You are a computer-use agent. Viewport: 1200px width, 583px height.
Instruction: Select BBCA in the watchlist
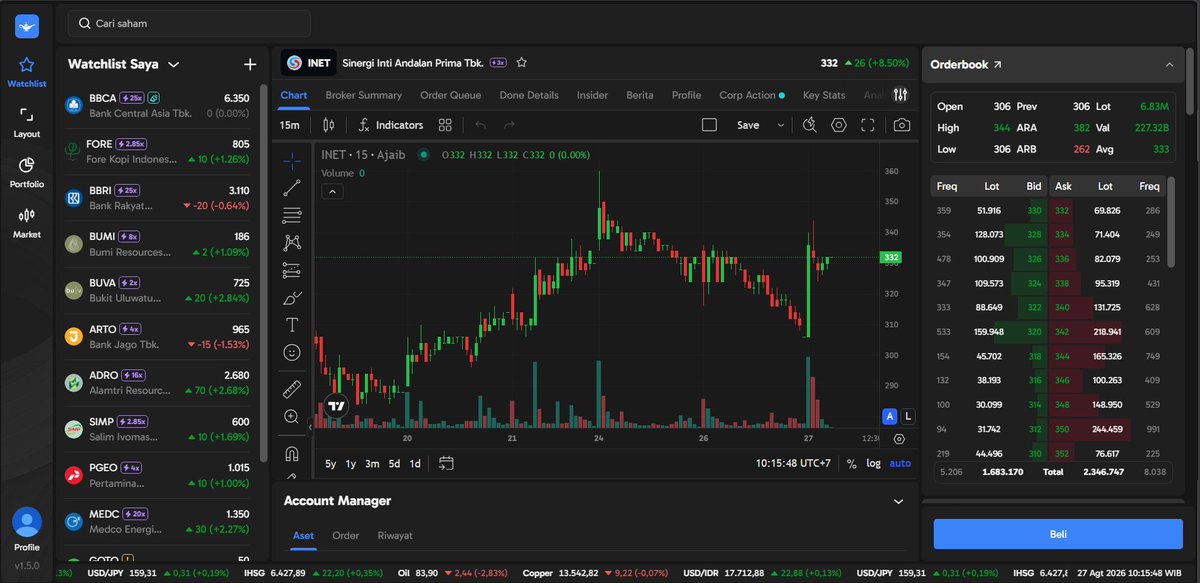coord(158,105)
